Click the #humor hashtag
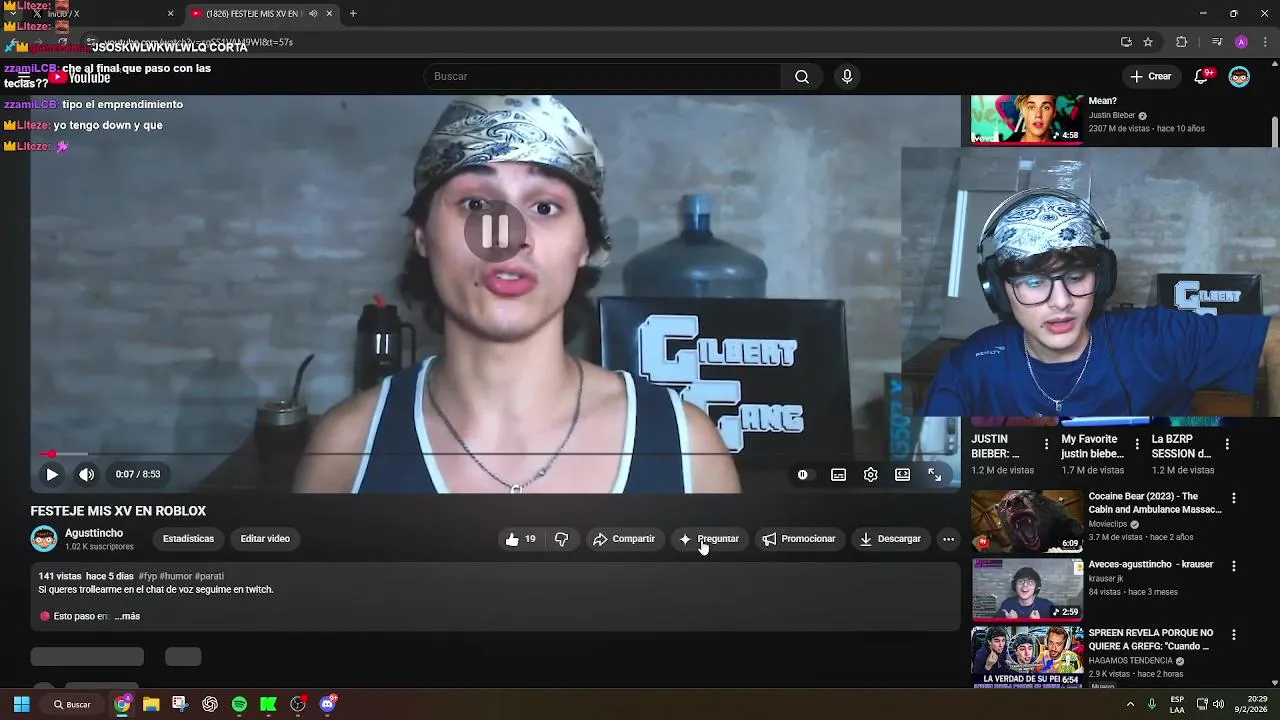The image size is (1280, 720). (175, 577)
